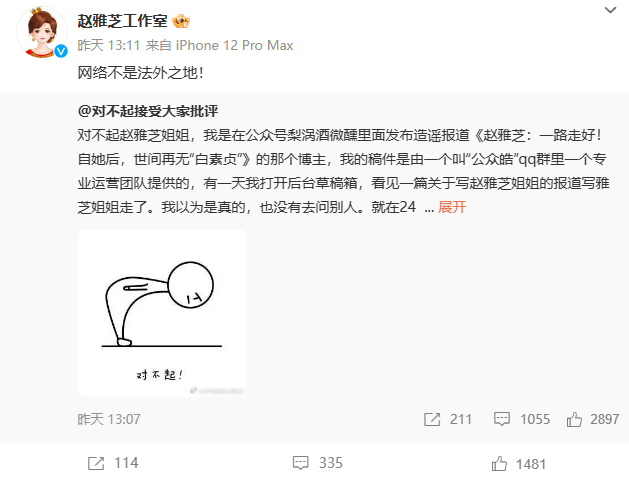Open @对不起接受大家批评 user profile

coord(148,111)
